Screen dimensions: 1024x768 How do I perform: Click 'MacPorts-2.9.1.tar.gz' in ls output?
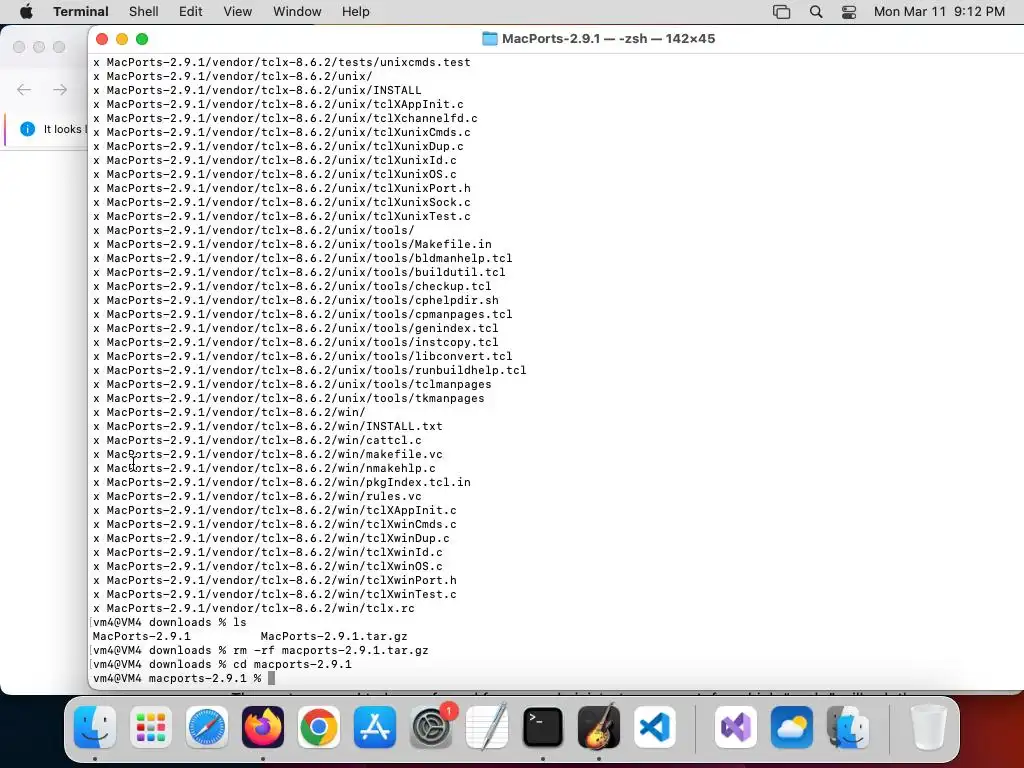pyautogui.click(x=334, y=636)
